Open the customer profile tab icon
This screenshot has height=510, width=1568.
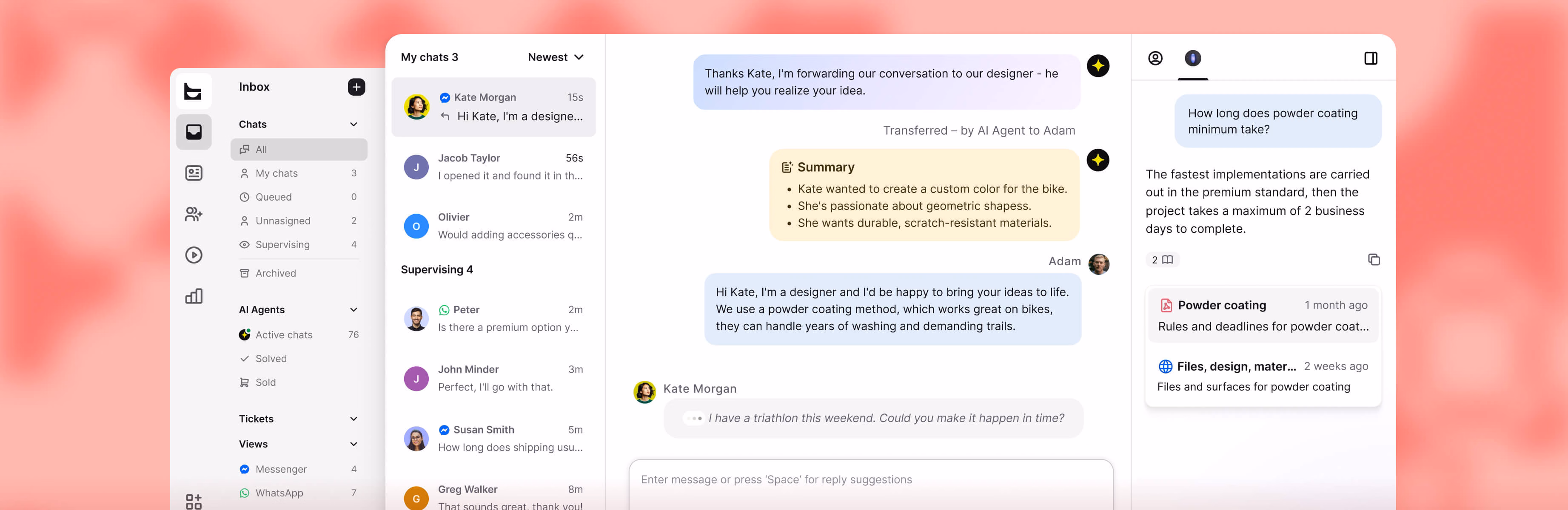pyautogui.click(x=1155, y=58)
